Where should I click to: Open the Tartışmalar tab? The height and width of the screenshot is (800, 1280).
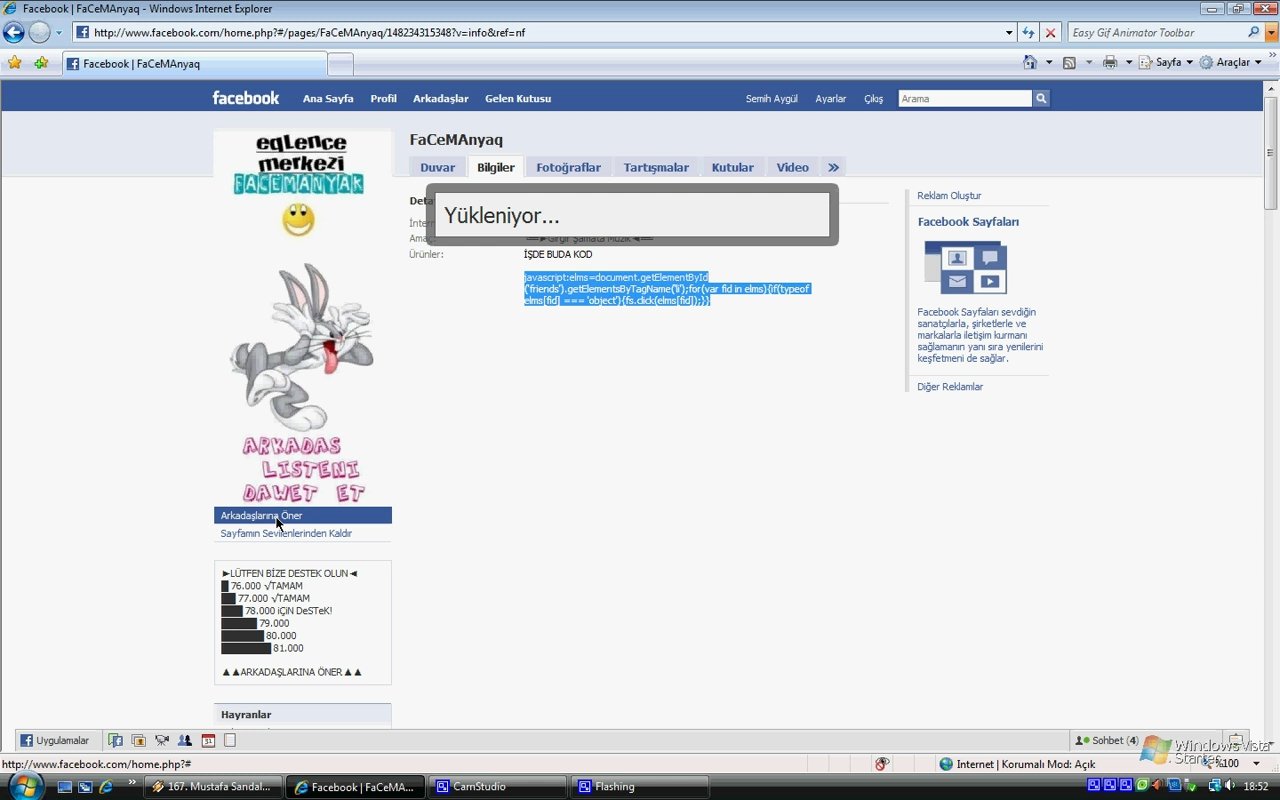(x=656, y=167)
